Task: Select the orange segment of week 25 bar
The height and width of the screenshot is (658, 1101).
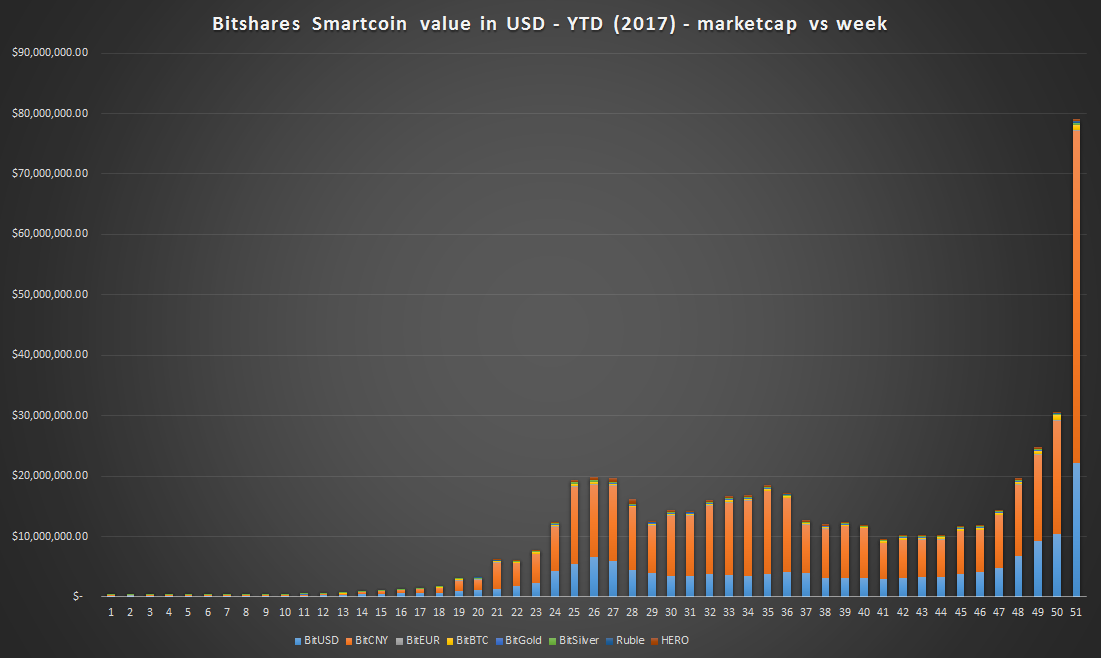Action: (574, 525)
